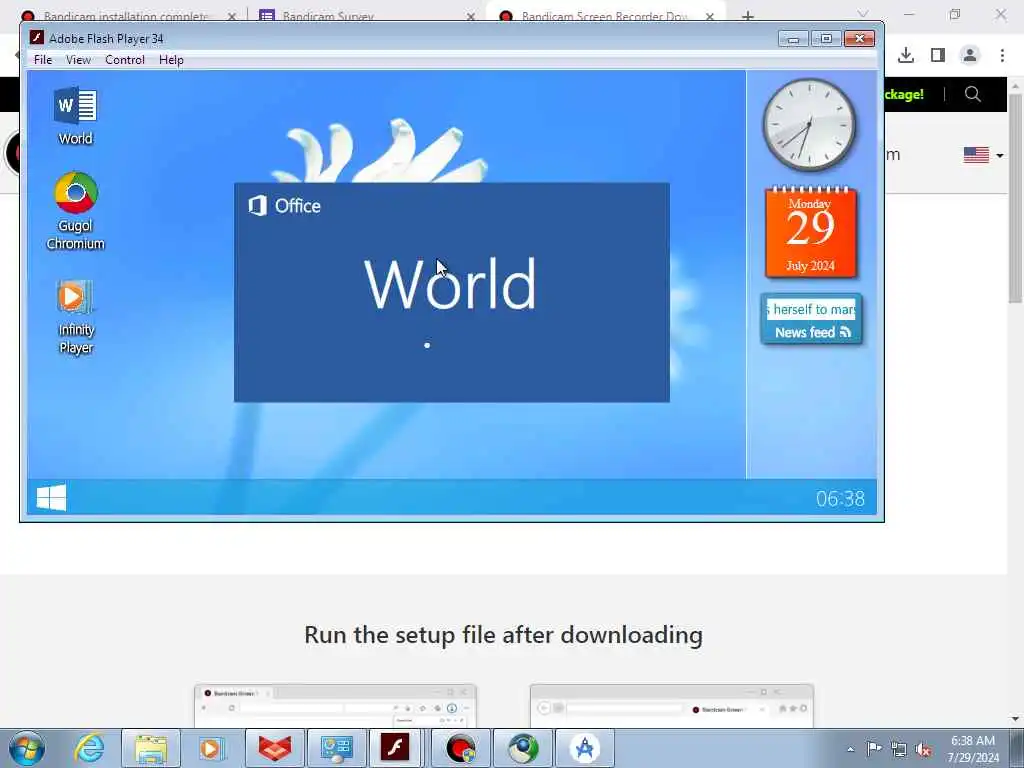Open Internet Explorer from taskbar
Viewport: 1024px width, 768px height.
[x=89, y=748]
